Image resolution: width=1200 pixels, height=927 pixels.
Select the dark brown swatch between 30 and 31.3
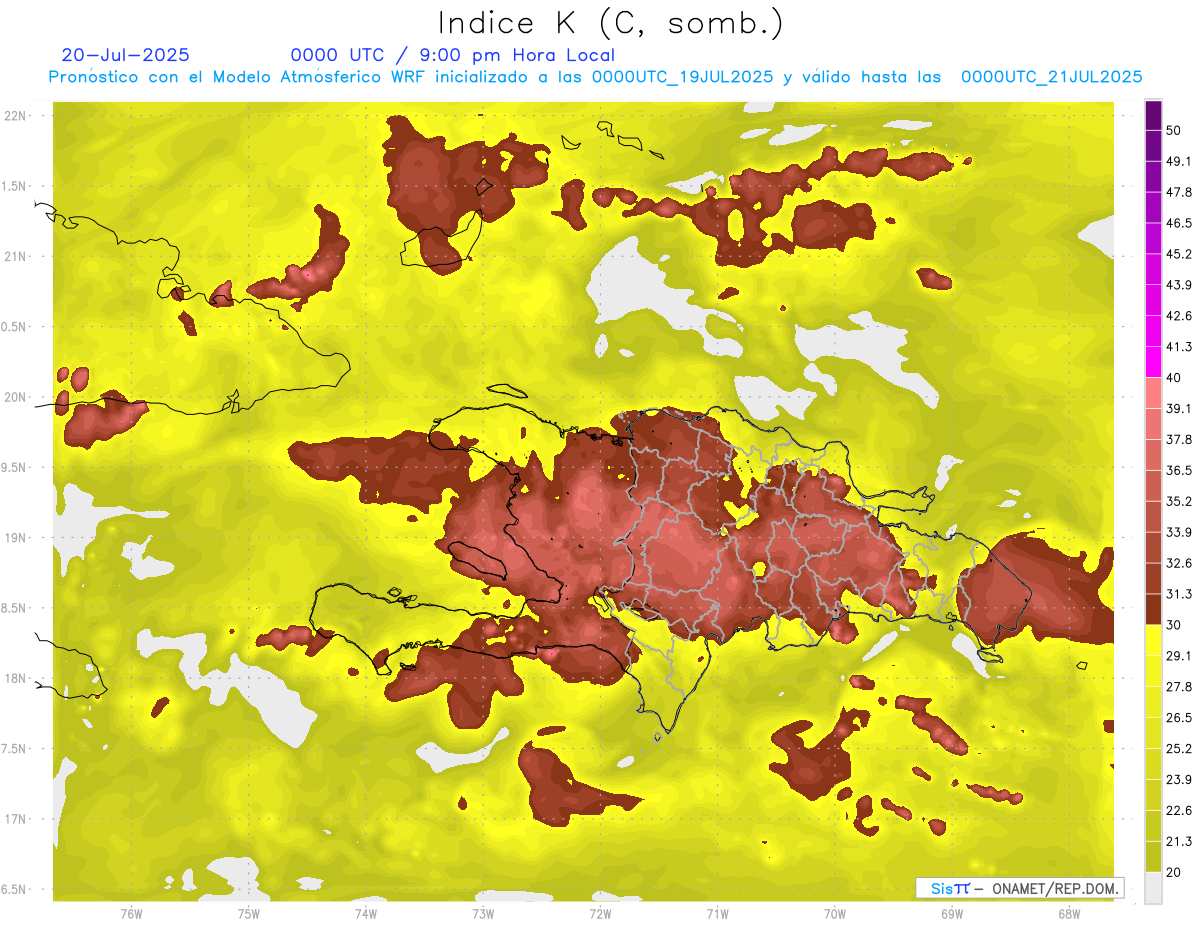tap(1153, 609)
